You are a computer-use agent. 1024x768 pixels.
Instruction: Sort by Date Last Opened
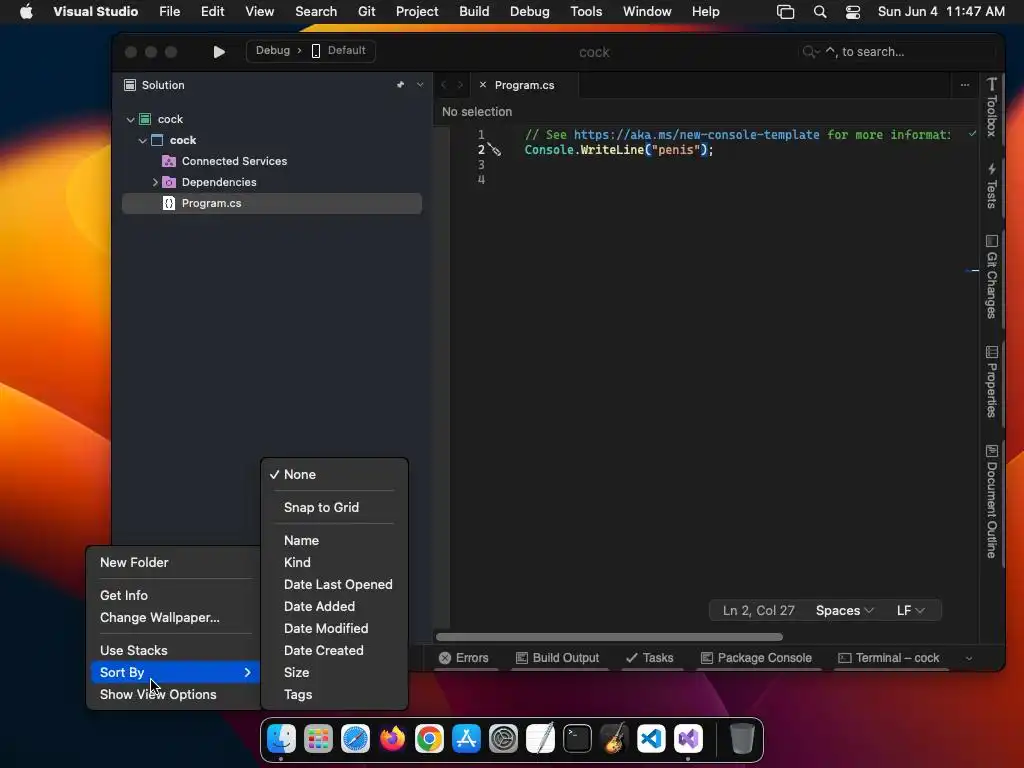tap(334, 584)
